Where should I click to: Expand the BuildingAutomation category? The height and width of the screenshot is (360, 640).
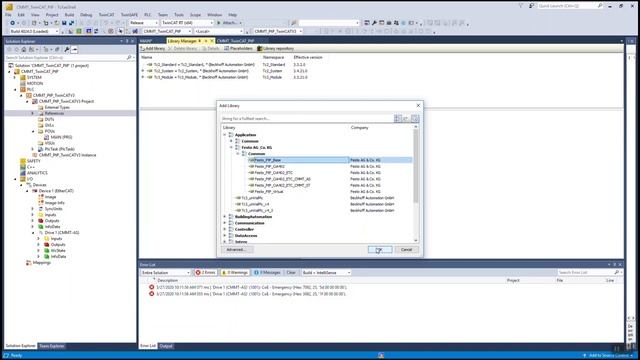[224, 217]
